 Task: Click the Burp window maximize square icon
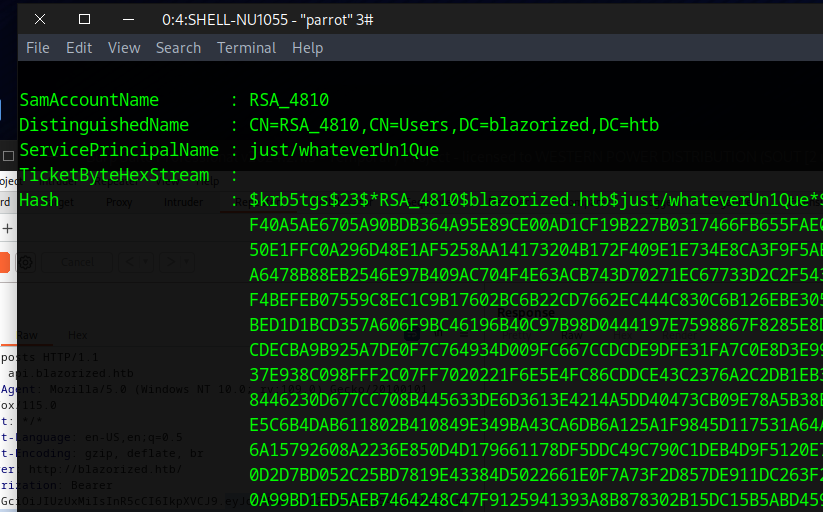(x=7, y=155)
